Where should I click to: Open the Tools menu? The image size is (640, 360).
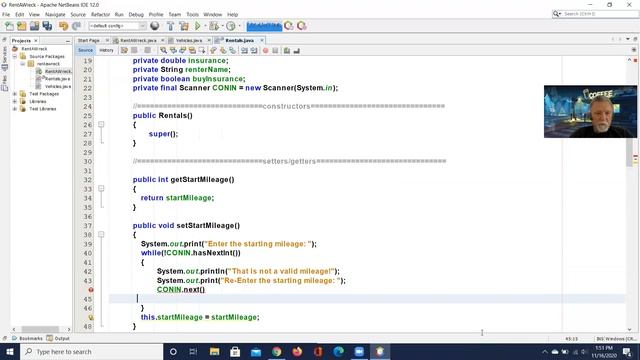192,14
